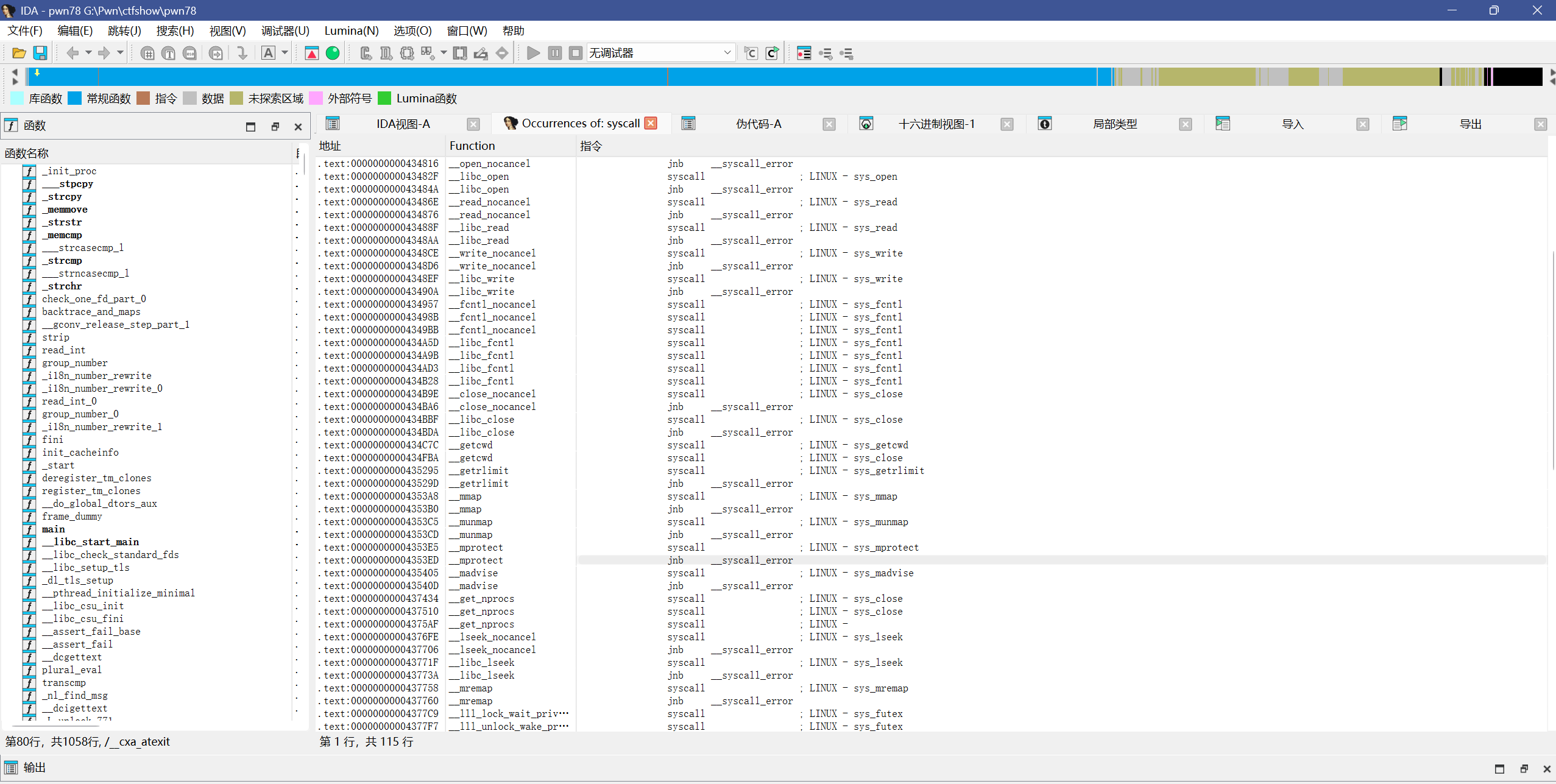The image size is (1556, 784).
Task: Expand the back navigation history dropdown
Action: pos(88,54)
